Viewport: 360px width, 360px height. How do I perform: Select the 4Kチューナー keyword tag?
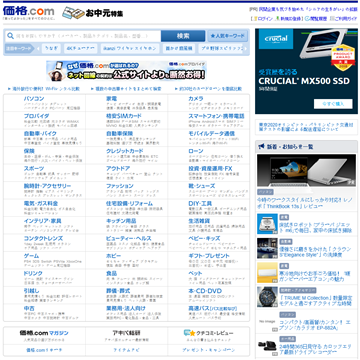81,49
